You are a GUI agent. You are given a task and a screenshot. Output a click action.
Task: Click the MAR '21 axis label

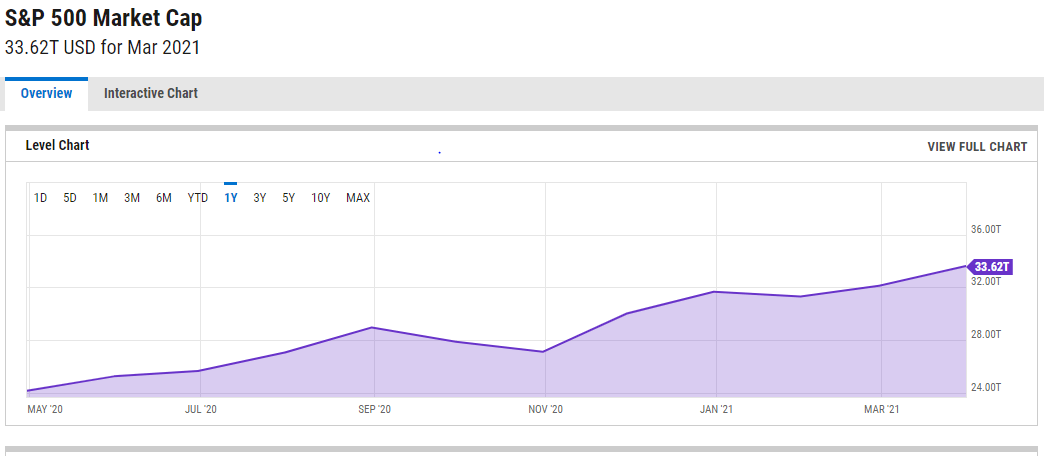point(881,409)
